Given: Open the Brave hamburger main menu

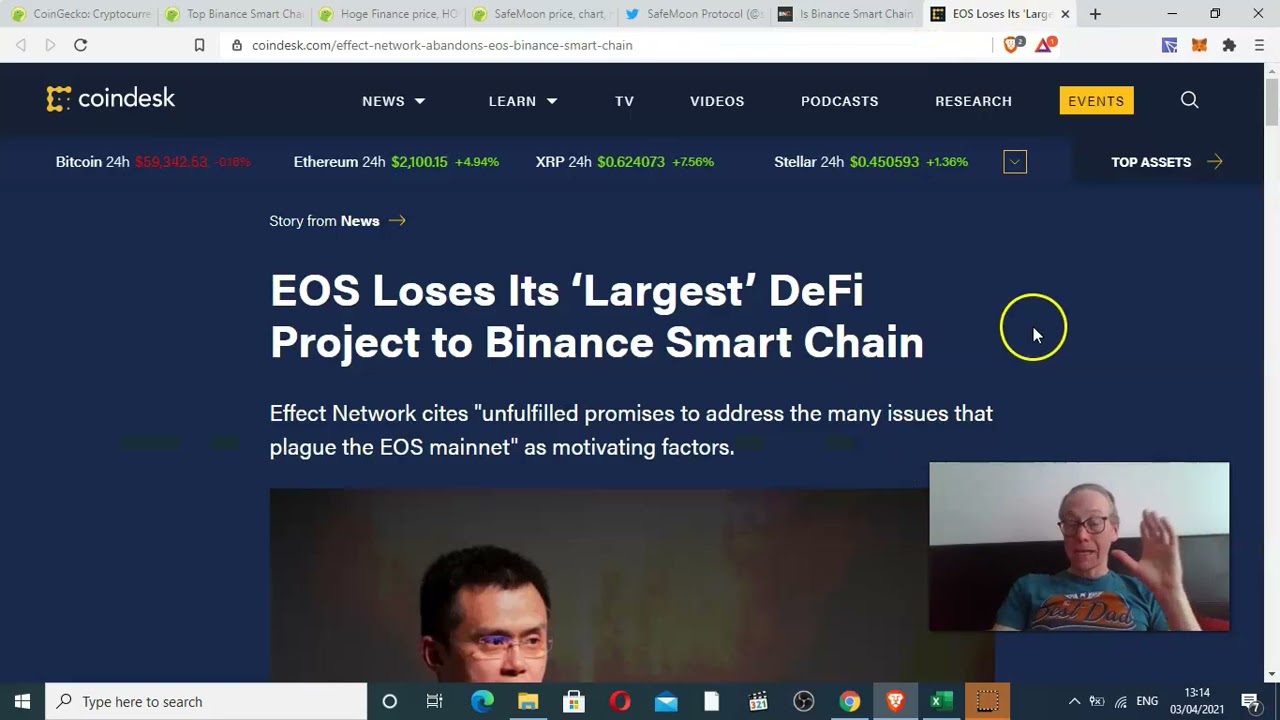Looking at the screenshot, I should [1259, 45].
